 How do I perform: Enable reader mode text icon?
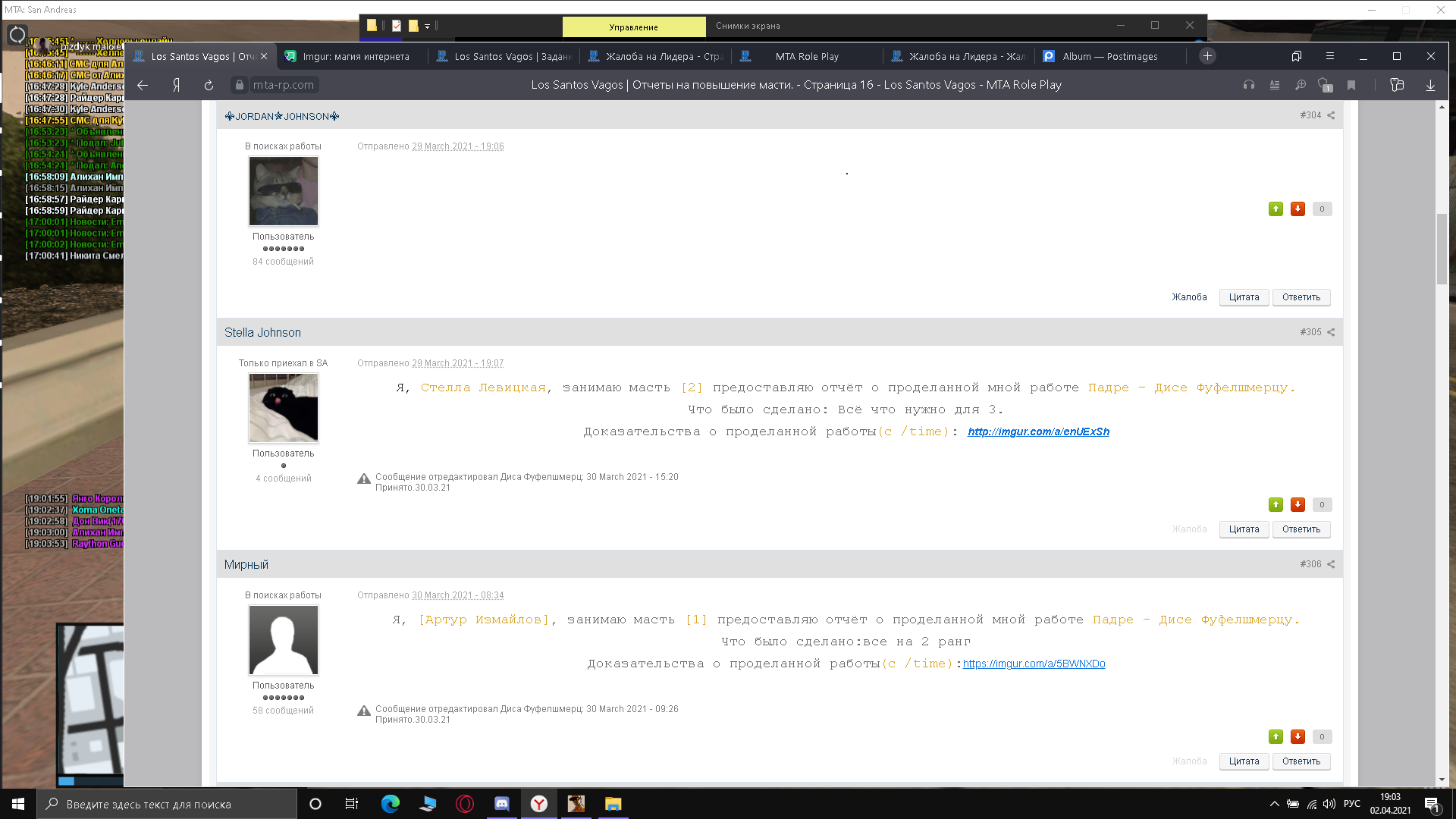(1275, 85)
